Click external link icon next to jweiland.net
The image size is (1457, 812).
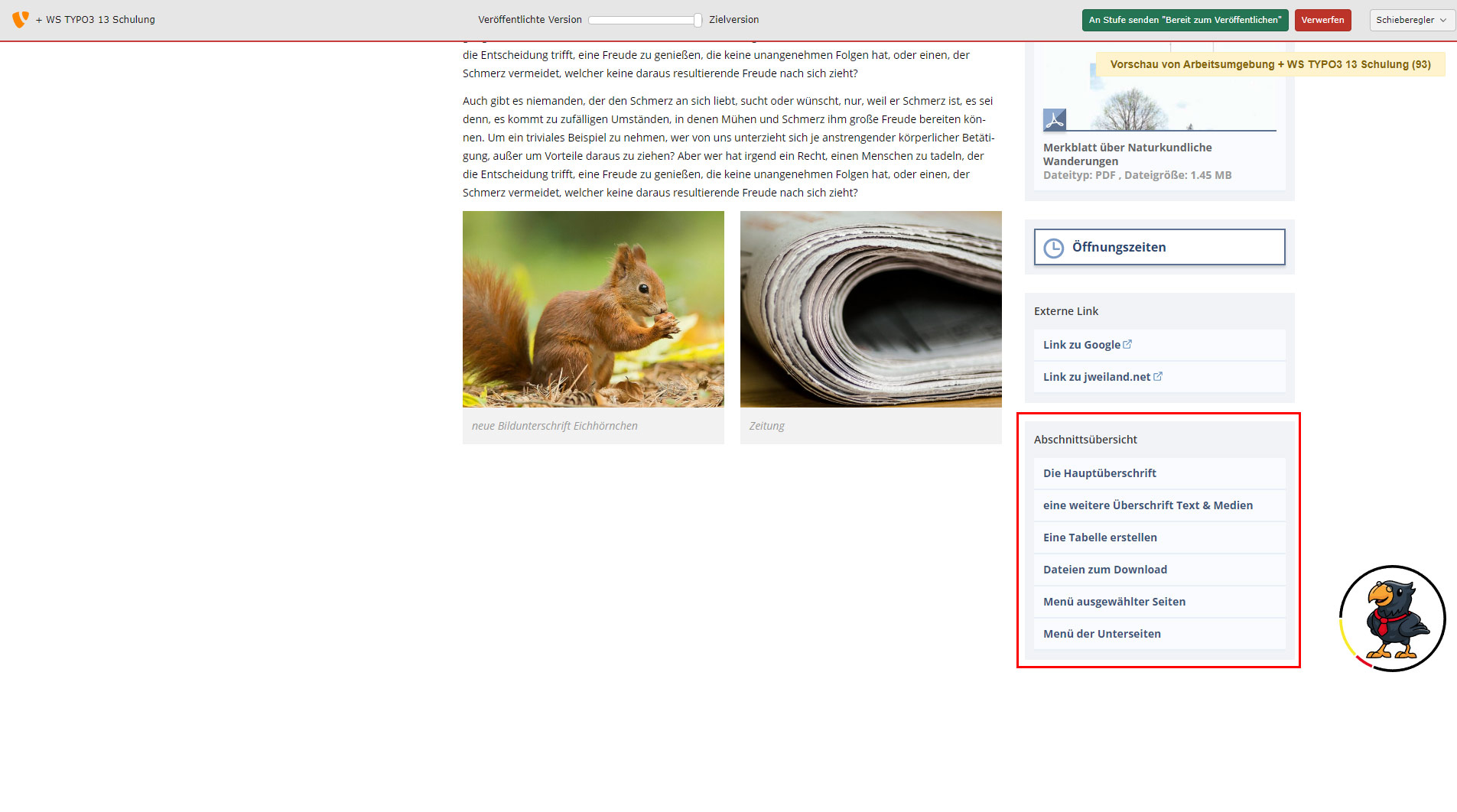point(1158,376)
